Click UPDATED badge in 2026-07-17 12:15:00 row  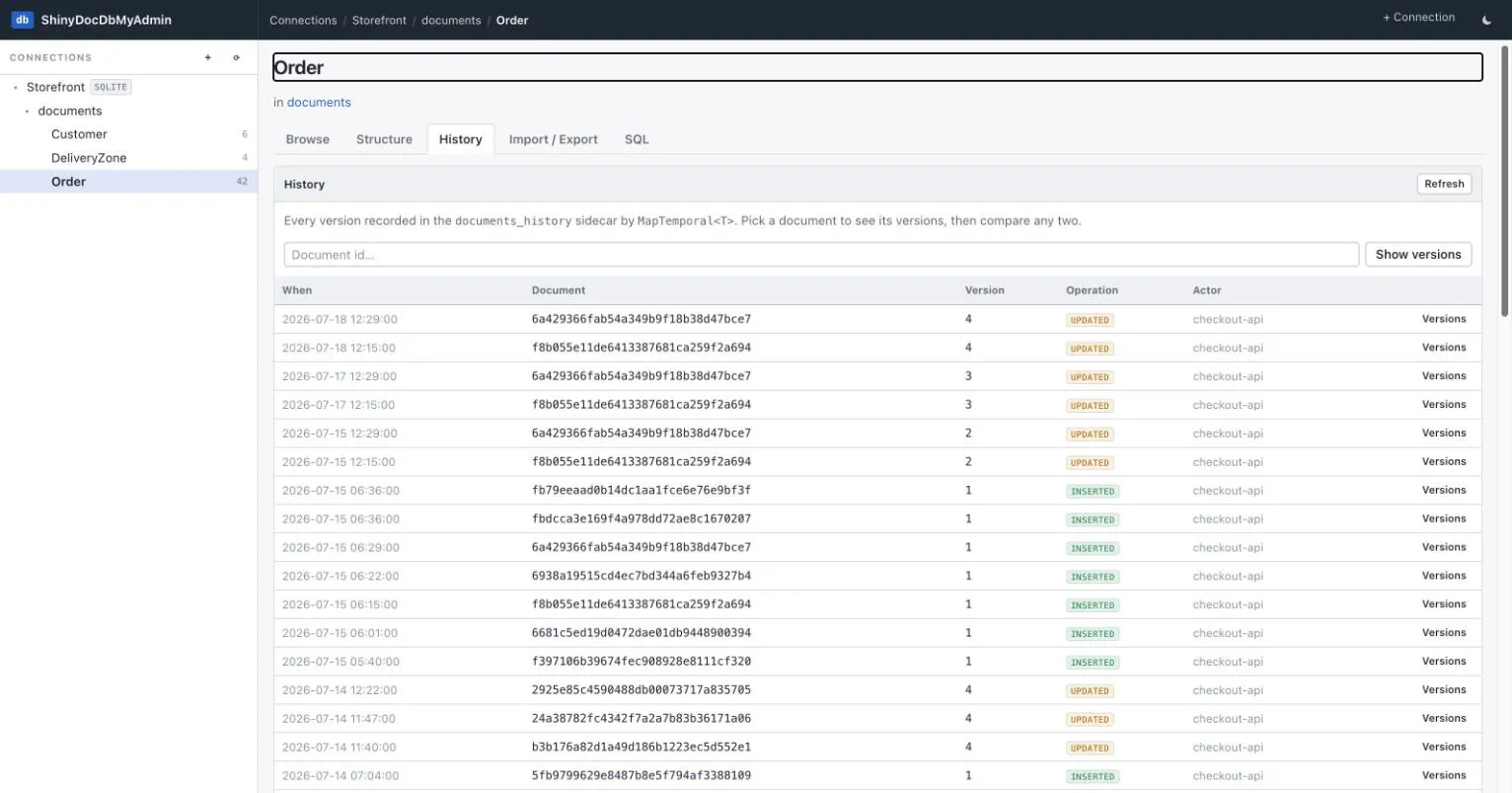coord(1090,406)
